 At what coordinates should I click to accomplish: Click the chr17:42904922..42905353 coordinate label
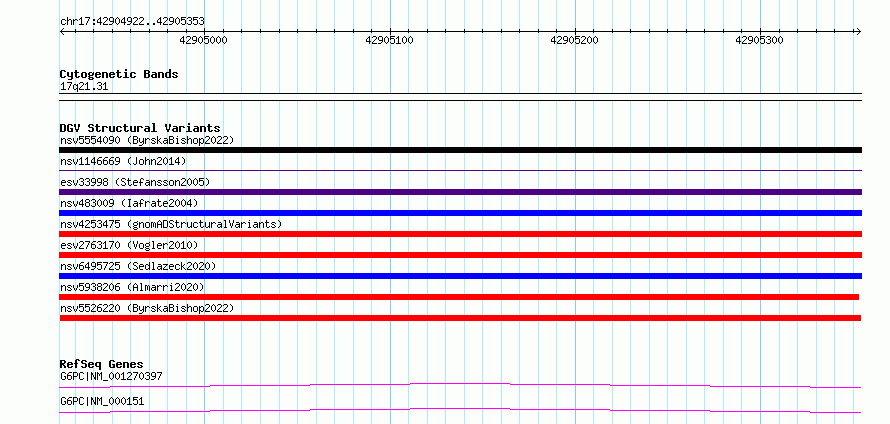[132, 22]
